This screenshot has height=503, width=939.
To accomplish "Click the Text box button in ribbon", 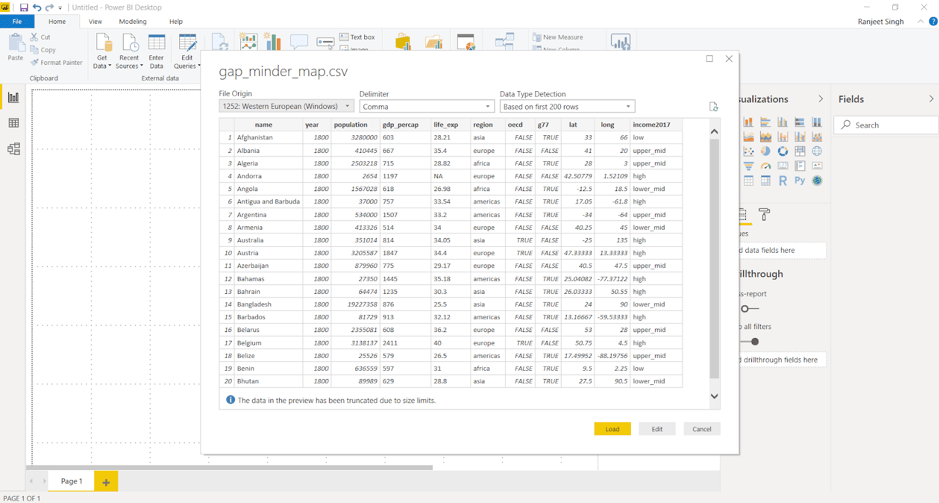I will click(357, 37).
